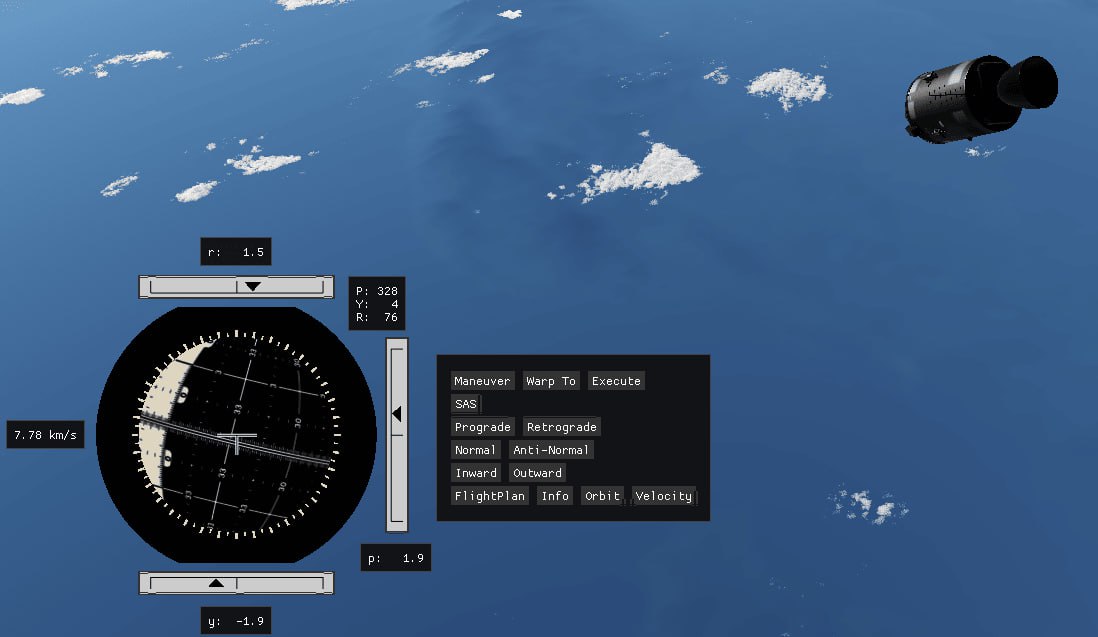Image resolution: width=1098 pixels, height=637 pixels.
Task: Select the Prograde orientation mode
Action: point(482,427)
